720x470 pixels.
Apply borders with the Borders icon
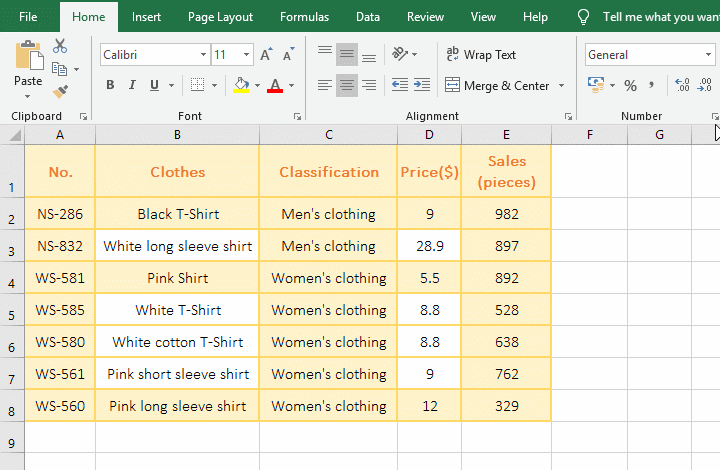click(197, 85)
